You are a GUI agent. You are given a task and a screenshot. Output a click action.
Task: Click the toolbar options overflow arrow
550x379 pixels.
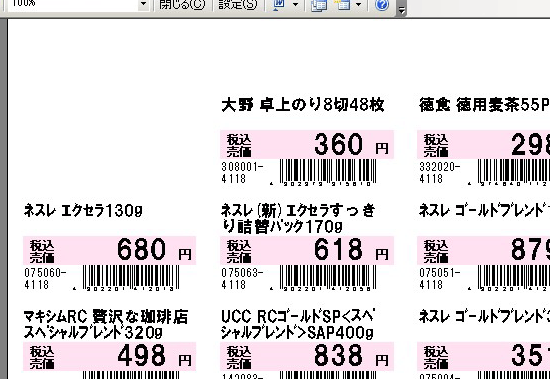[x=402, y=11]
